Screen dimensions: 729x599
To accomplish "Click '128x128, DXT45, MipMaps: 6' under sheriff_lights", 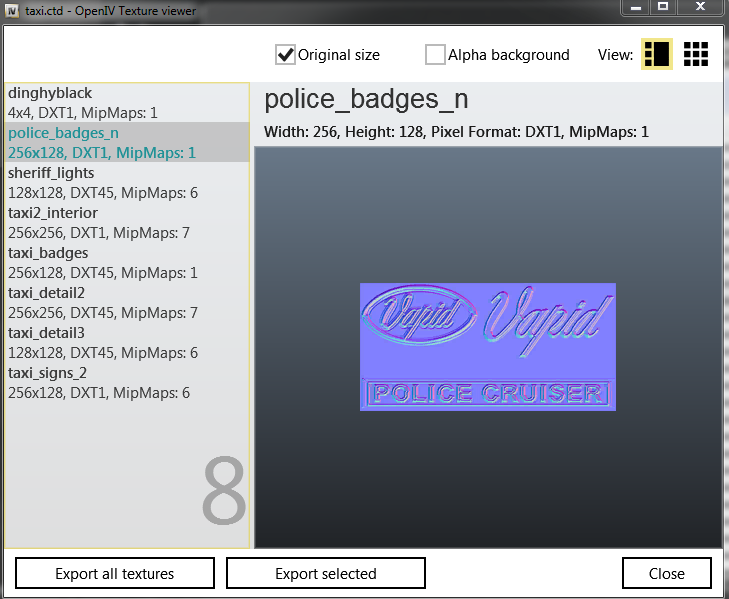I will (x=103, y=193).
